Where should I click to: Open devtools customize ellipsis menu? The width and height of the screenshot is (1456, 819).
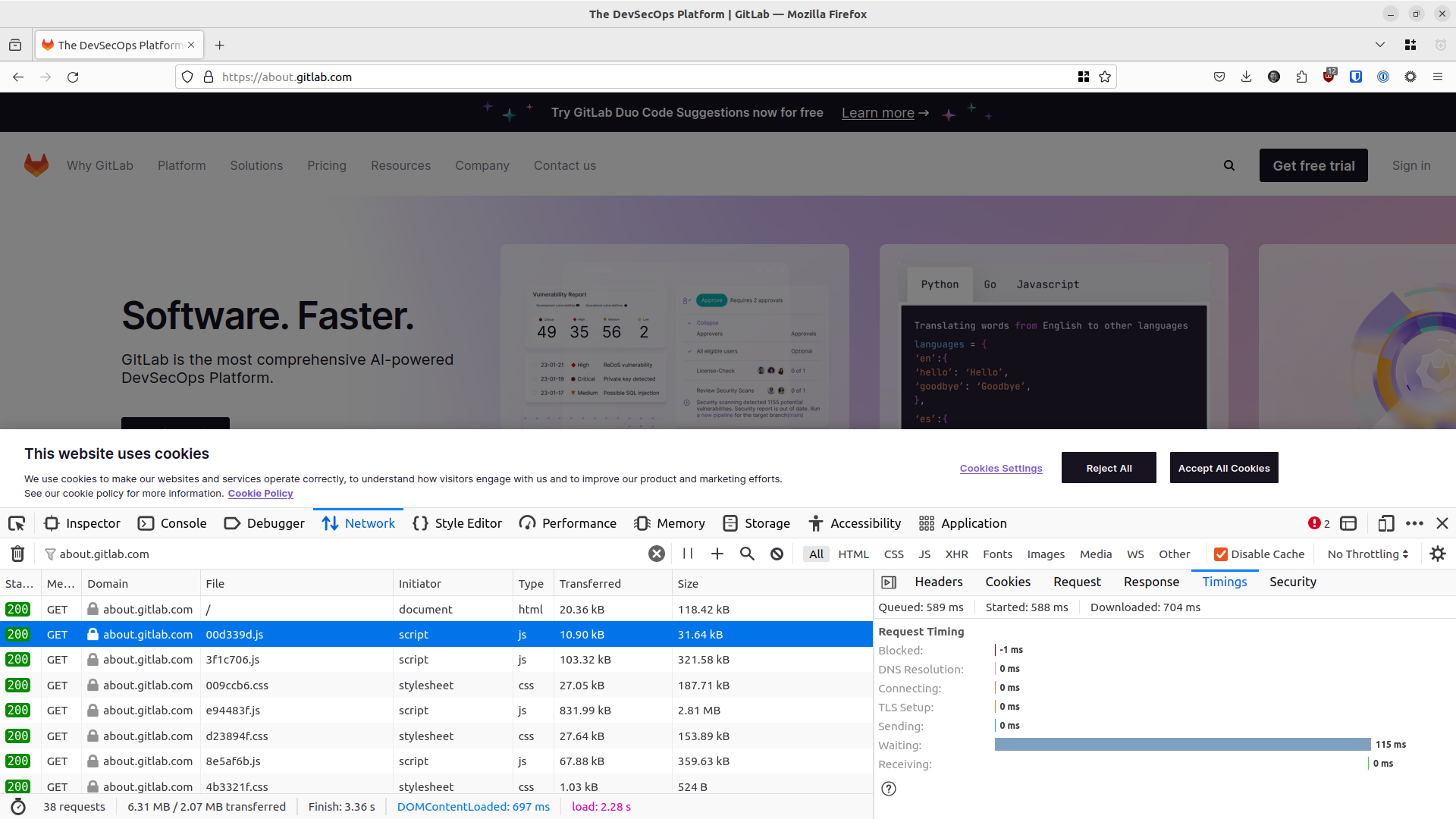(x=1414, y=523)
